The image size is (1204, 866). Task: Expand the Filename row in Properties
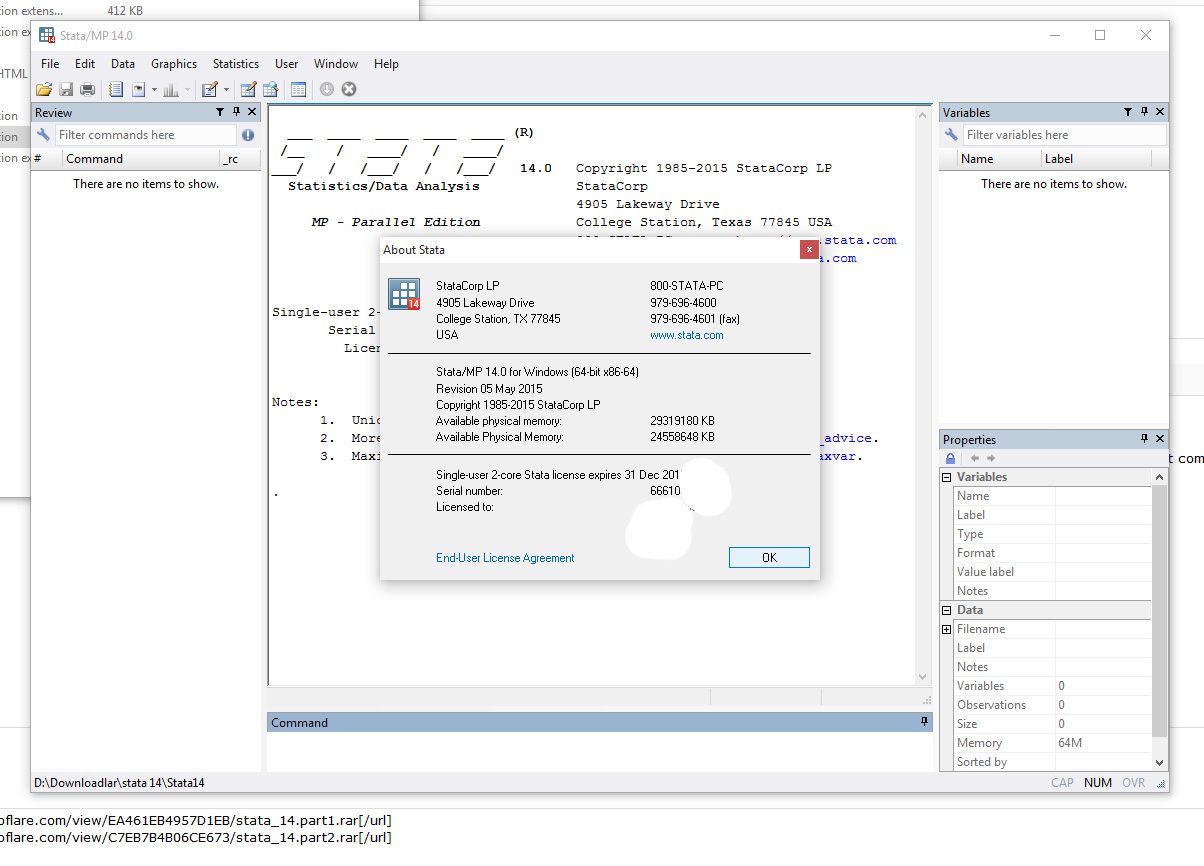(947, 629)
